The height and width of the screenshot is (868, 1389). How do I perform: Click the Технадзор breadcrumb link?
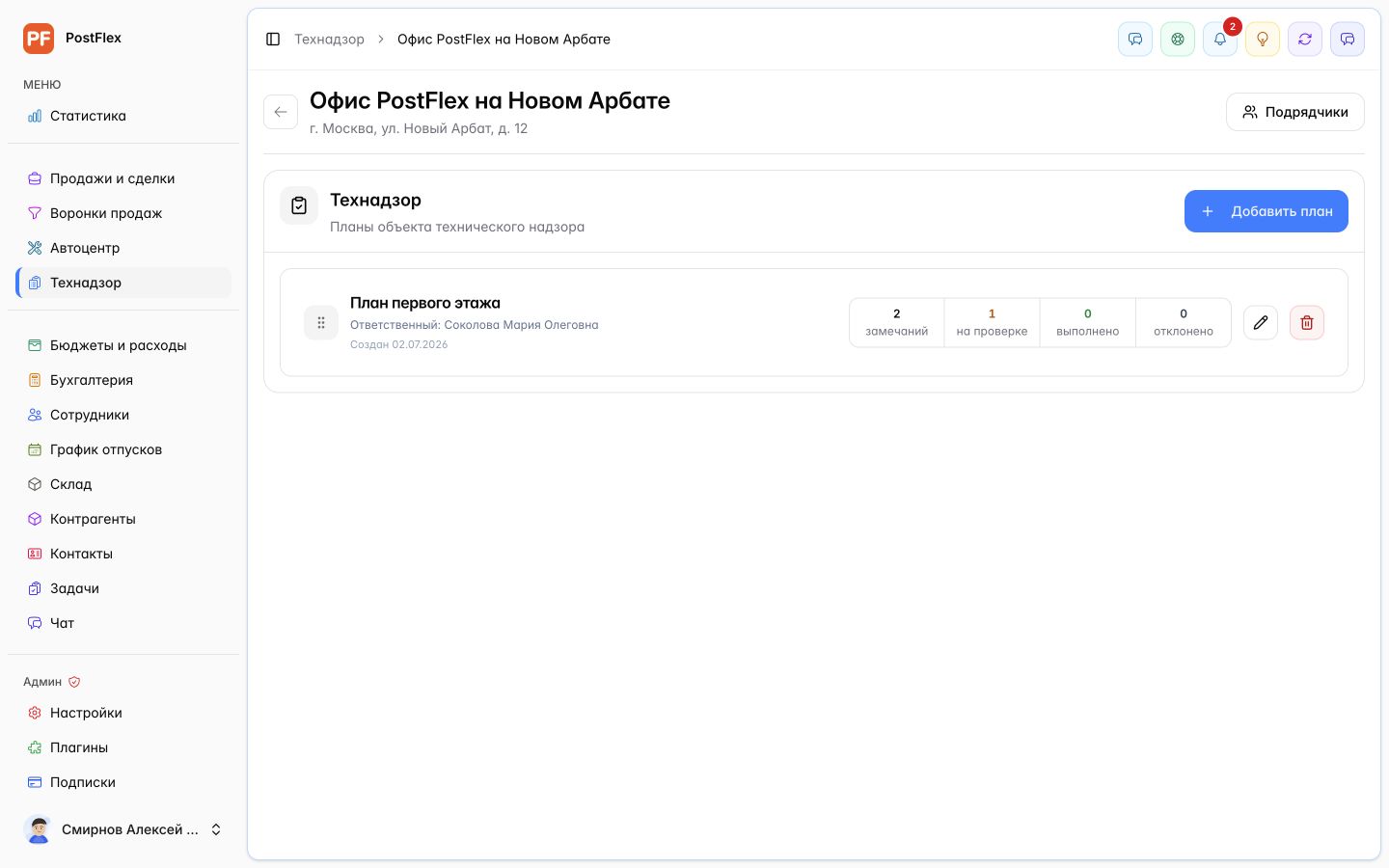coord(329,40)
